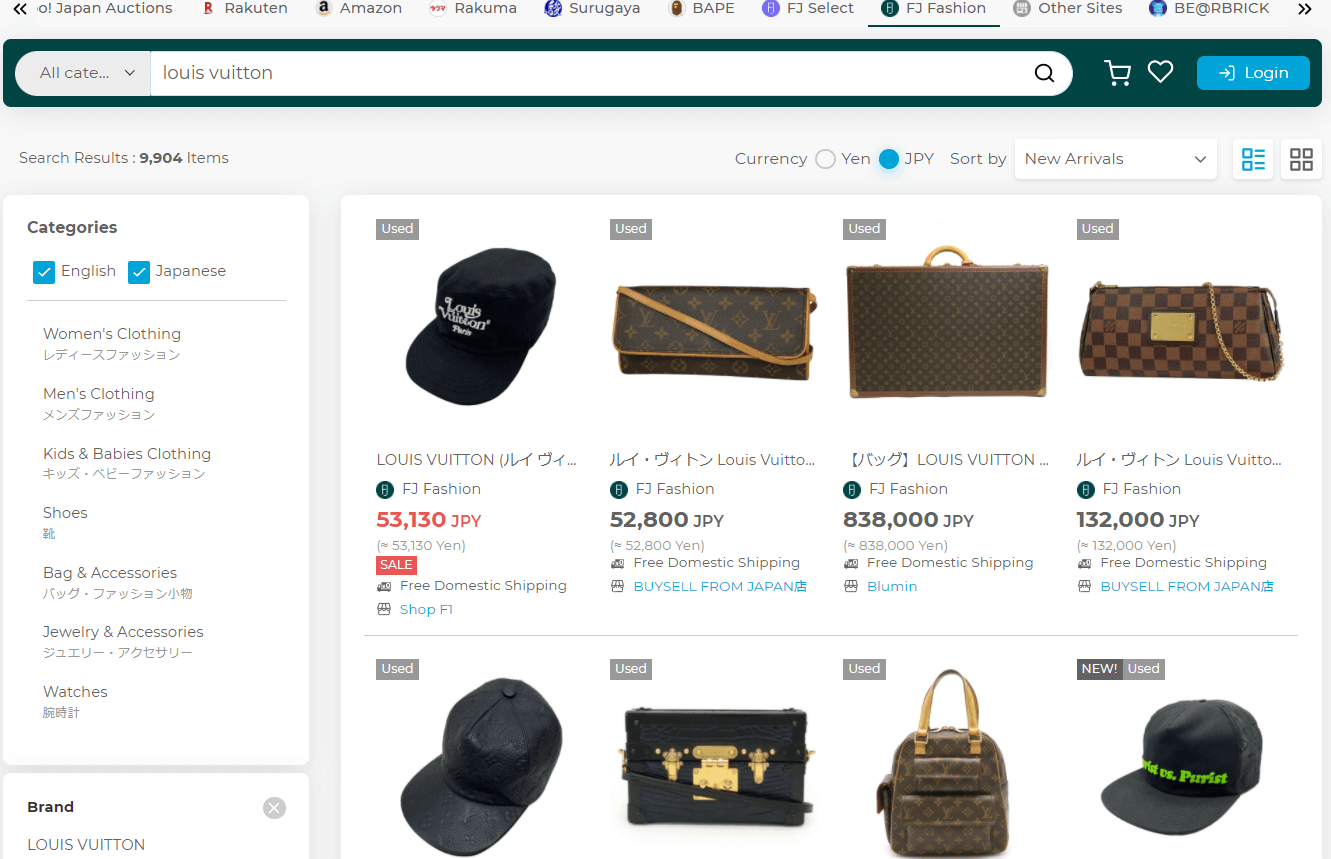Click the BE@RBRICK logo icon
The height and width of the screenshot is (859, 1331).
(1158, 9)
